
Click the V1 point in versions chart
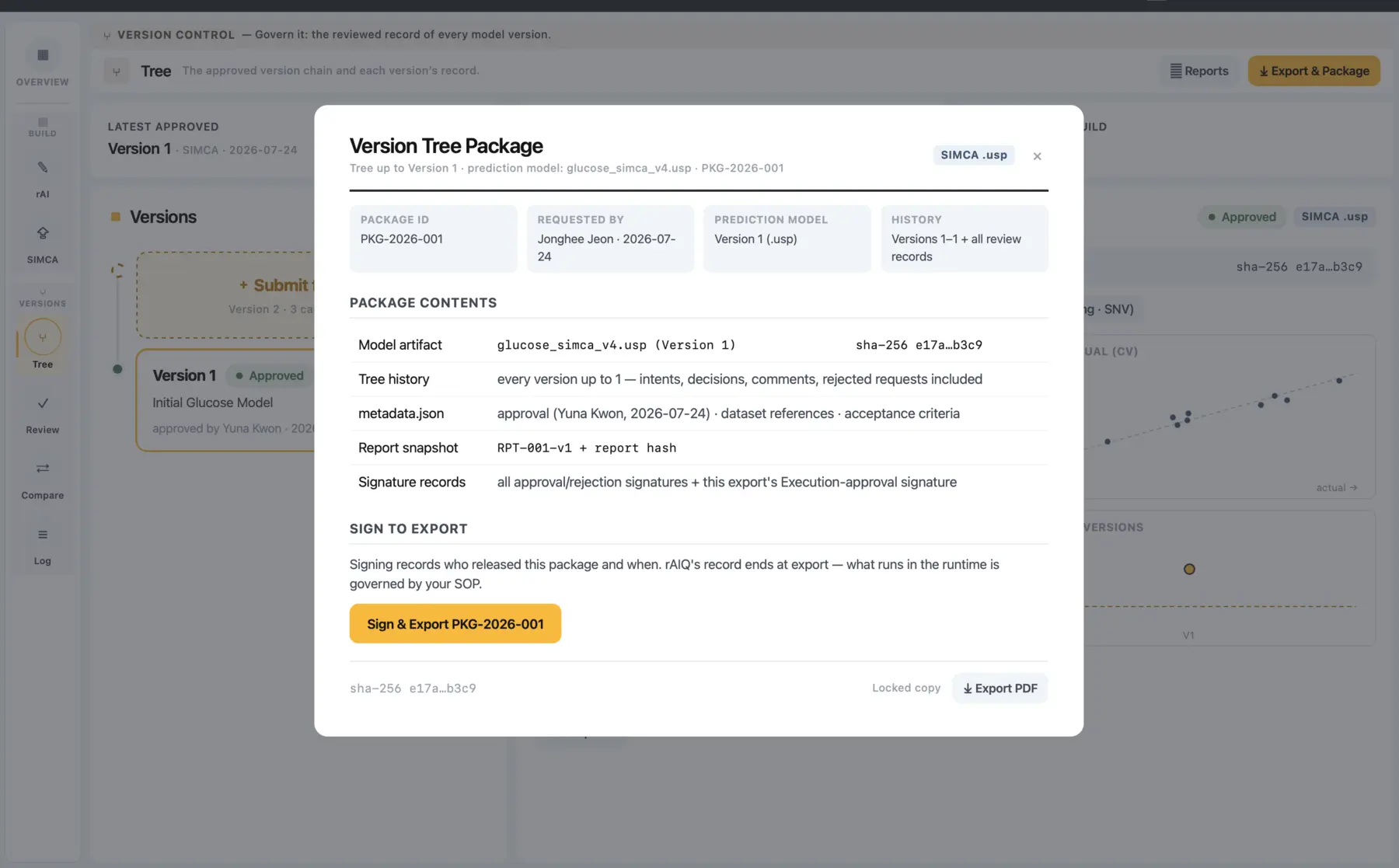click(x=1189, y=570)
